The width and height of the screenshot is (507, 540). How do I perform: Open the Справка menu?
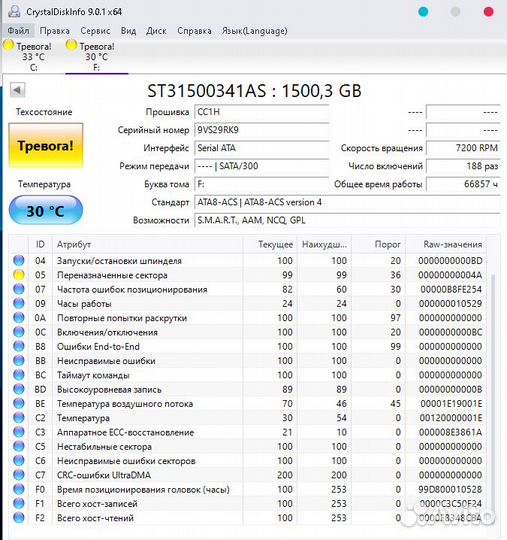(x=194, y=31)
